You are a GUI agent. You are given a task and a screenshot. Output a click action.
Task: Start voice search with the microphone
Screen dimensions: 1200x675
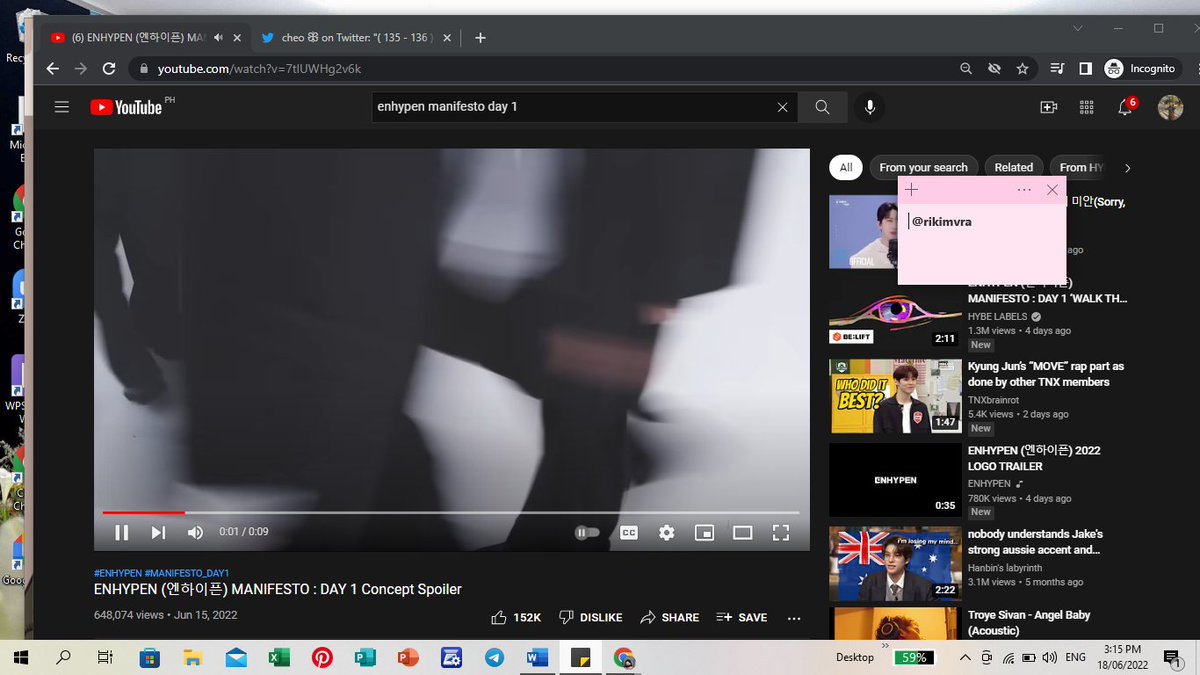pyautogui.click(x=870, y=107)
